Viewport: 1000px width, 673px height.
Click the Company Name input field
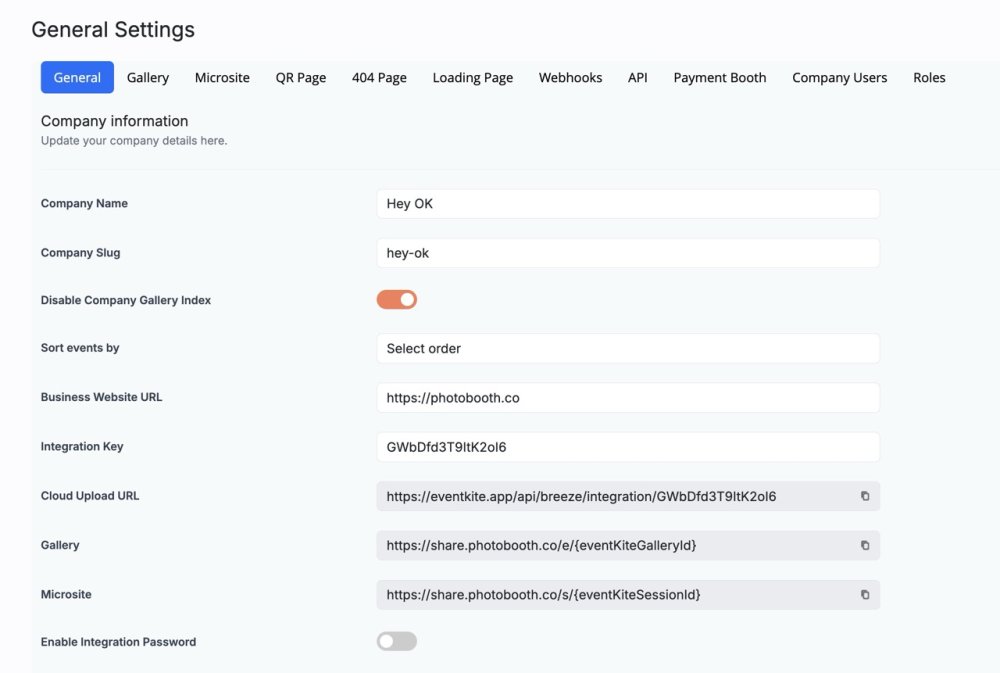pos(628,203)
